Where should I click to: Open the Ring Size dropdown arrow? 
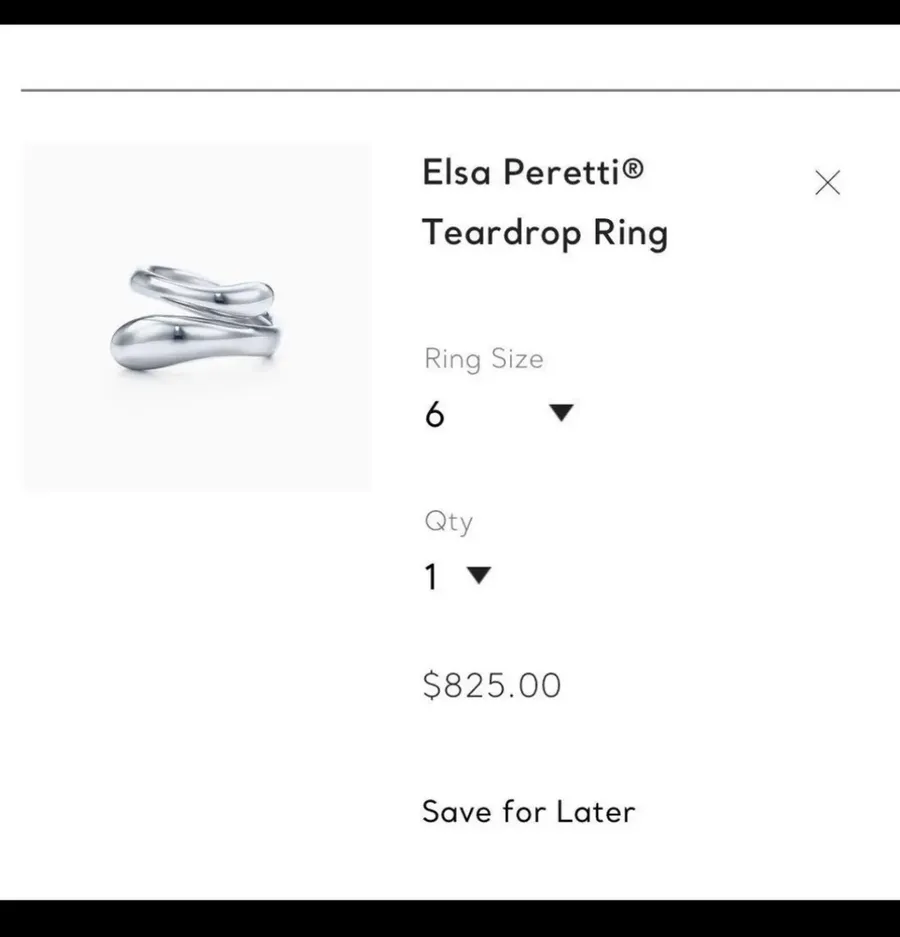561,412
